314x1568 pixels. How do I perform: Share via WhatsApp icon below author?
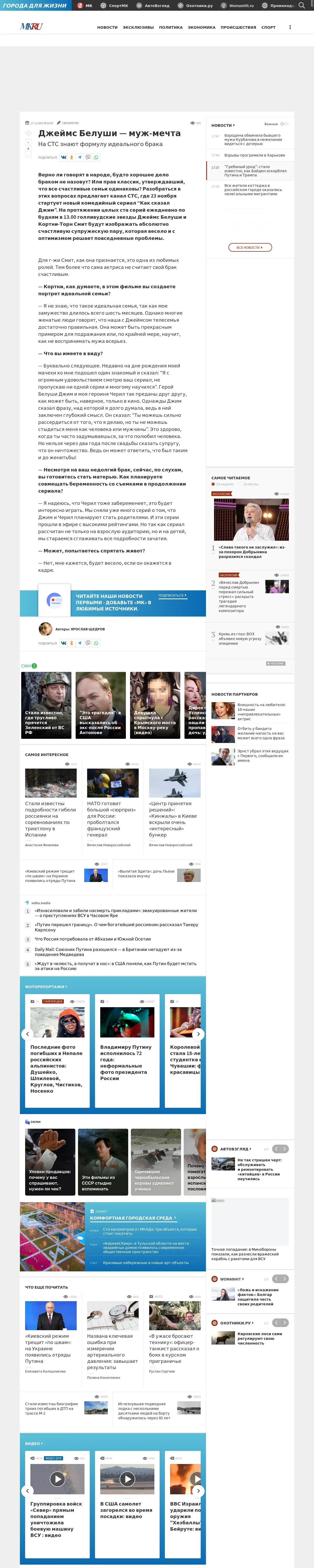(x=96, y=643)
